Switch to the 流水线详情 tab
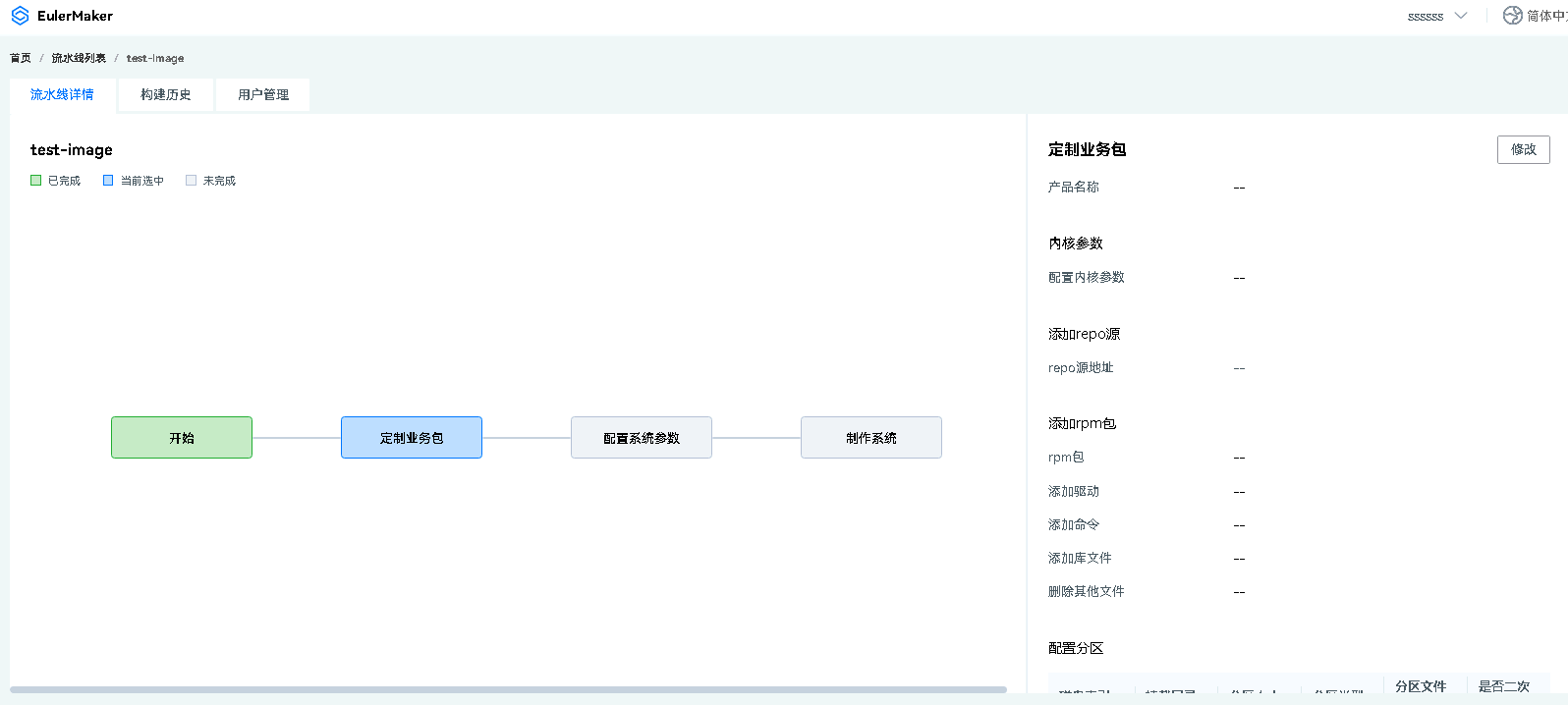This screenshot has height=705, width=1568. point(62,95)
